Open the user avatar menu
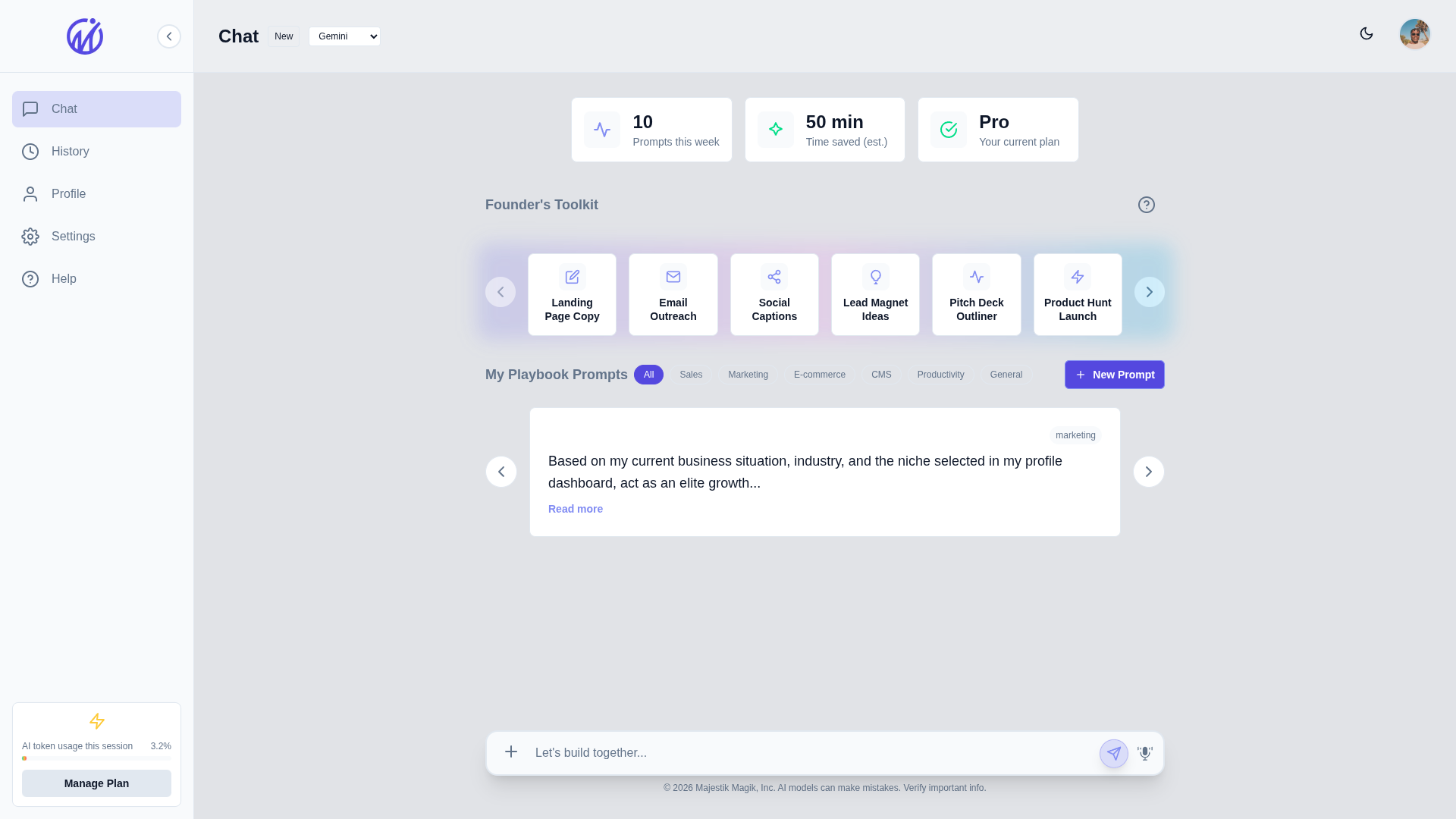 click(x=1415, y=34)
